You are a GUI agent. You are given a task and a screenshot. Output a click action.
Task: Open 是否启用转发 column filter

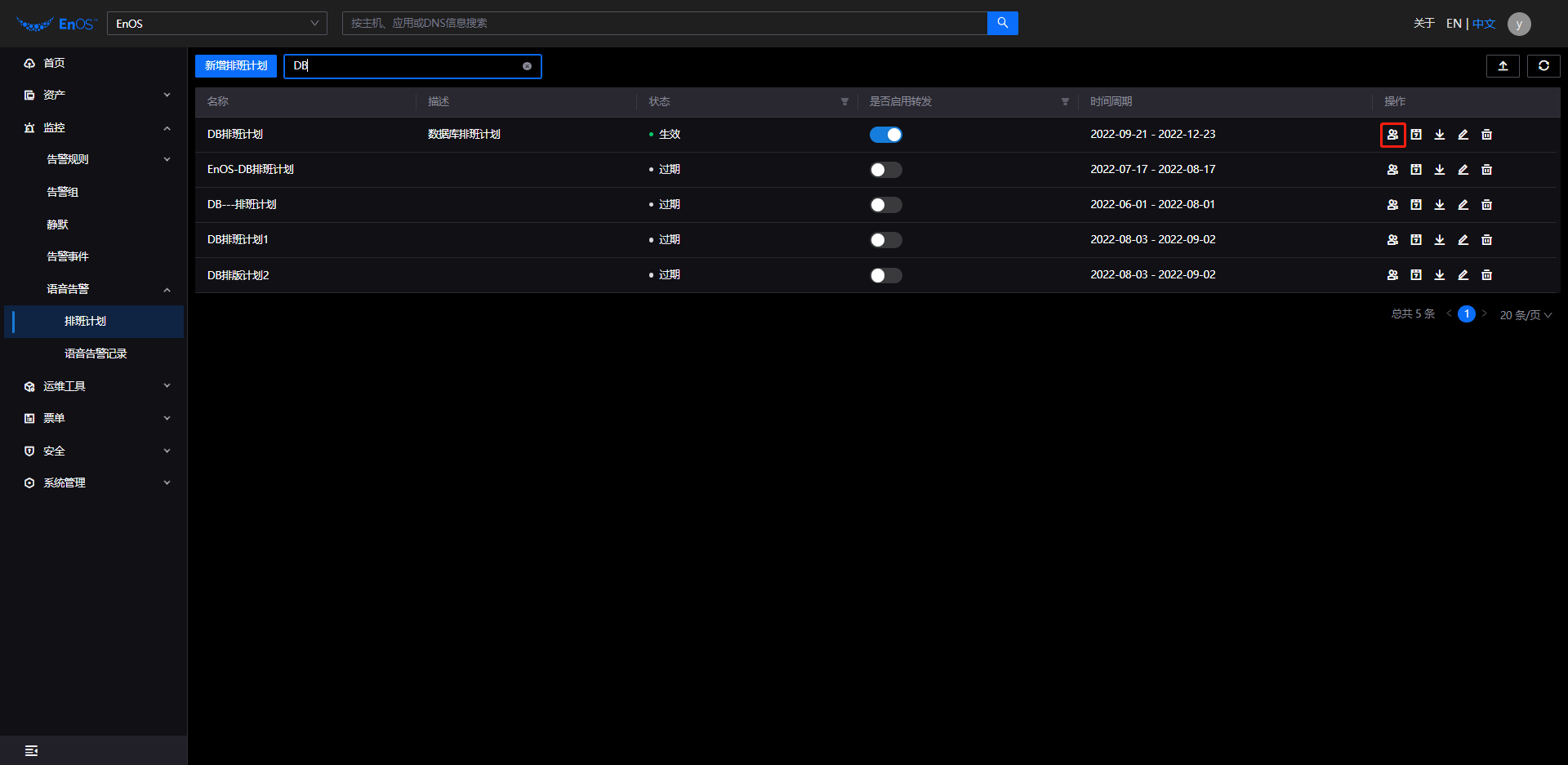pyautogui.click(x=1065, y=102)
